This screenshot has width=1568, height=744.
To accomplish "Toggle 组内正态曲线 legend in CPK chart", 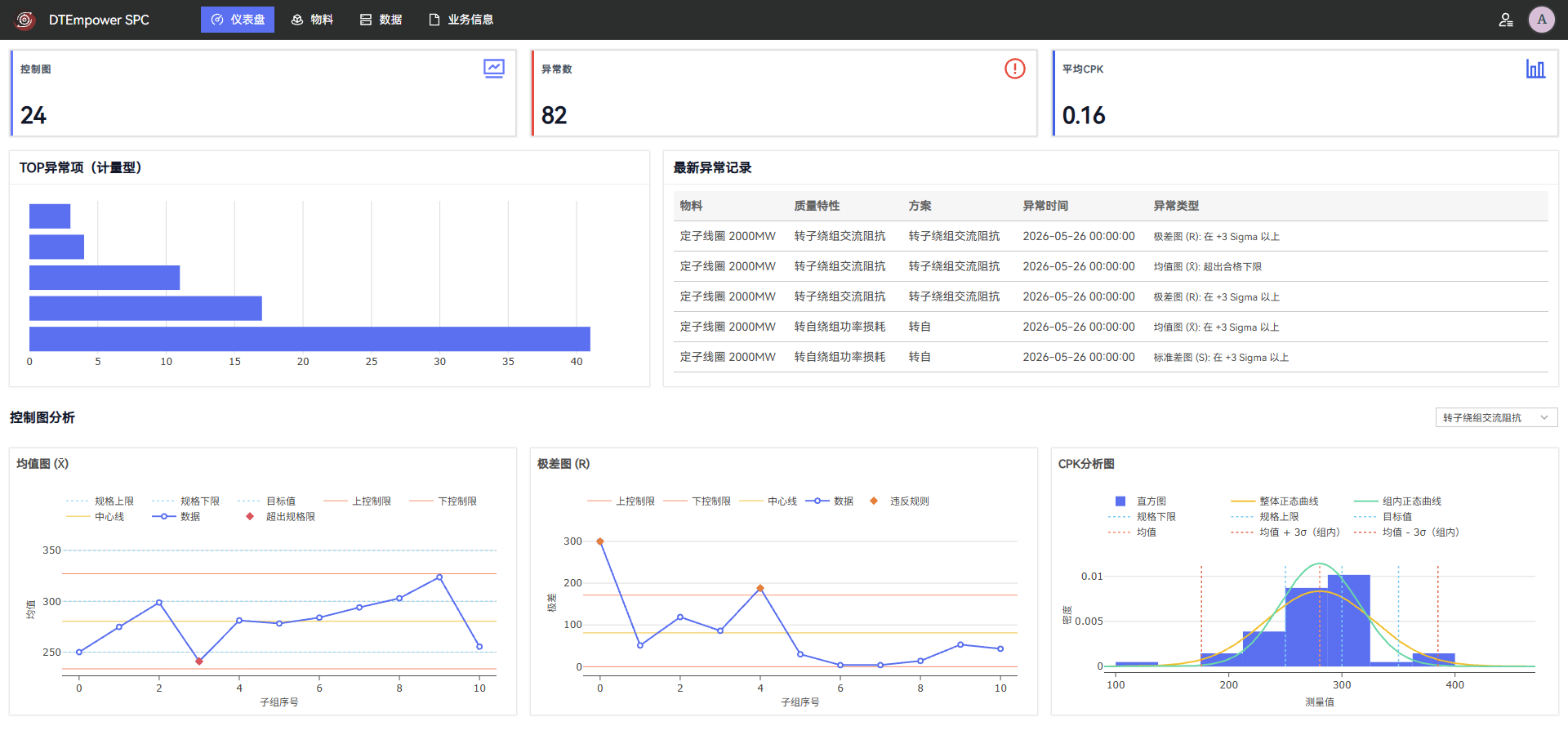I will coord(1397,501).
